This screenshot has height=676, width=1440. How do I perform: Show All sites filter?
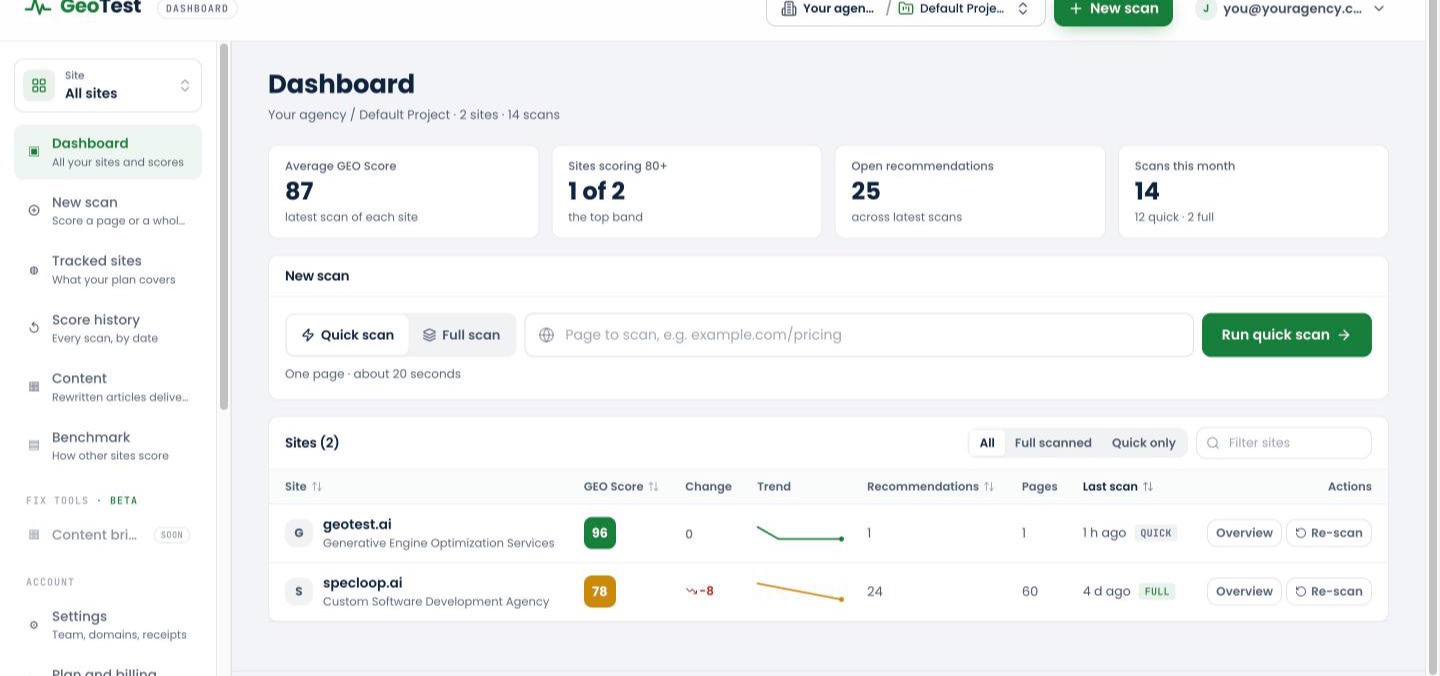click(987, 443)
